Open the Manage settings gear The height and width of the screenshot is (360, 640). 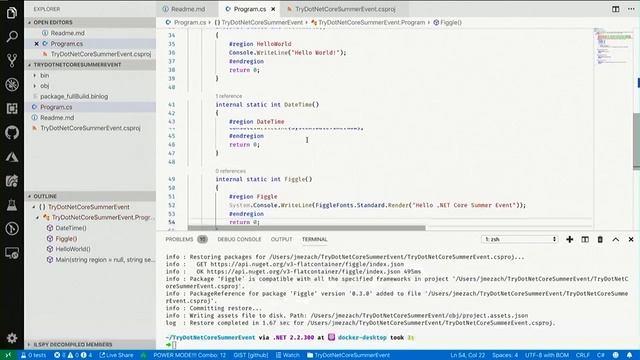(x=11, y=338)
